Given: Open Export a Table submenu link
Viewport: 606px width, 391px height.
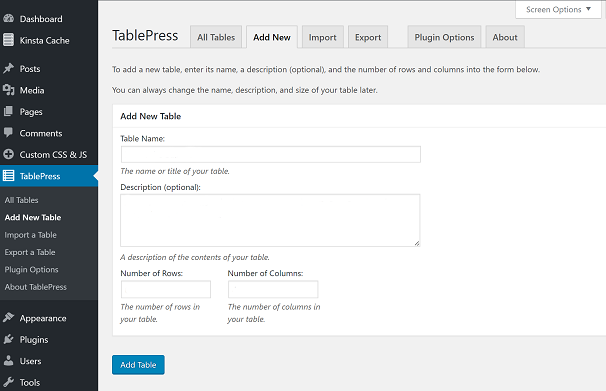Looking at the screenshot, I should coord(30,252).
